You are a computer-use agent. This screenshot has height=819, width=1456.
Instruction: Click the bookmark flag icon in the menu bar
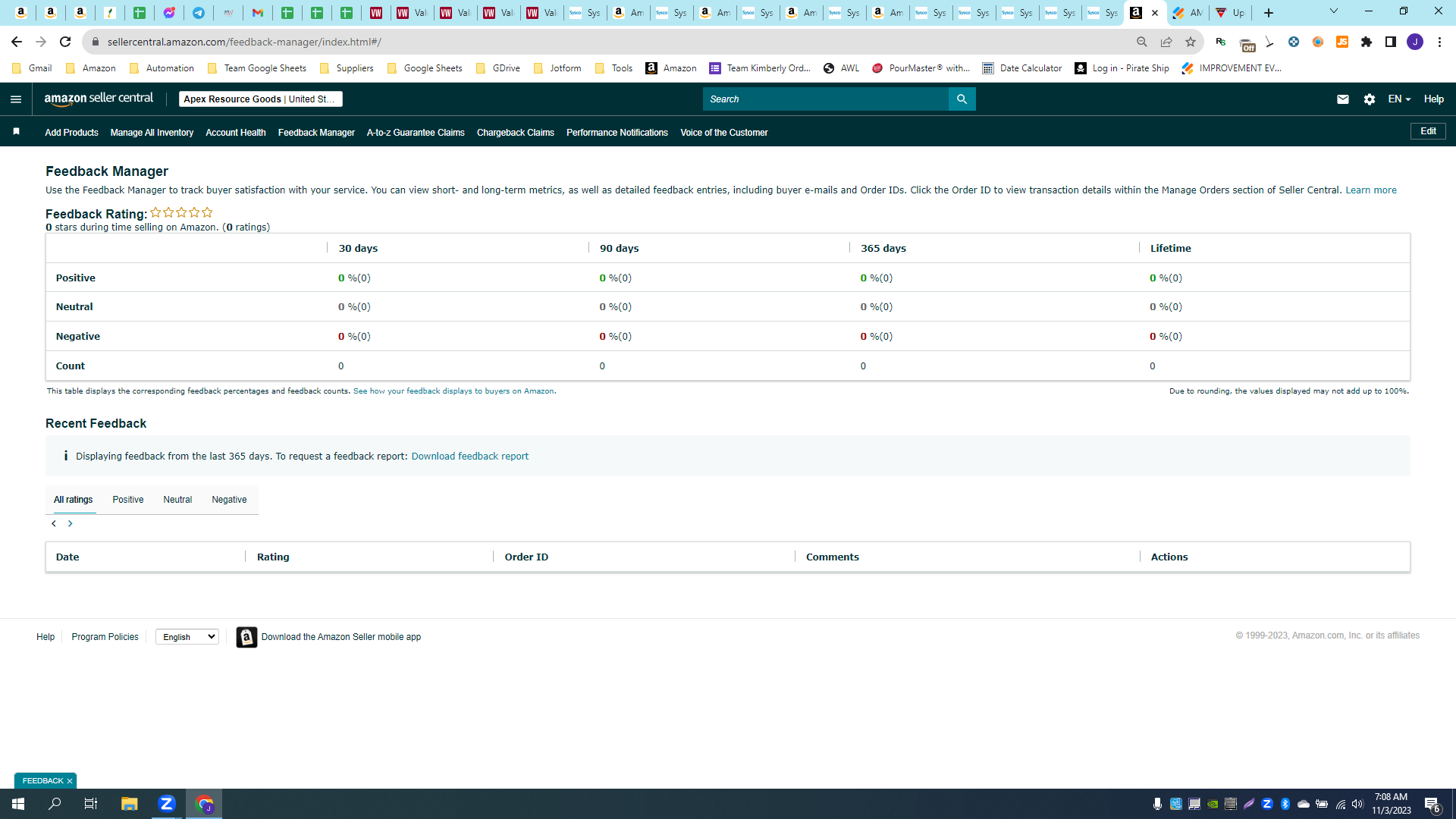coord(16,132)
